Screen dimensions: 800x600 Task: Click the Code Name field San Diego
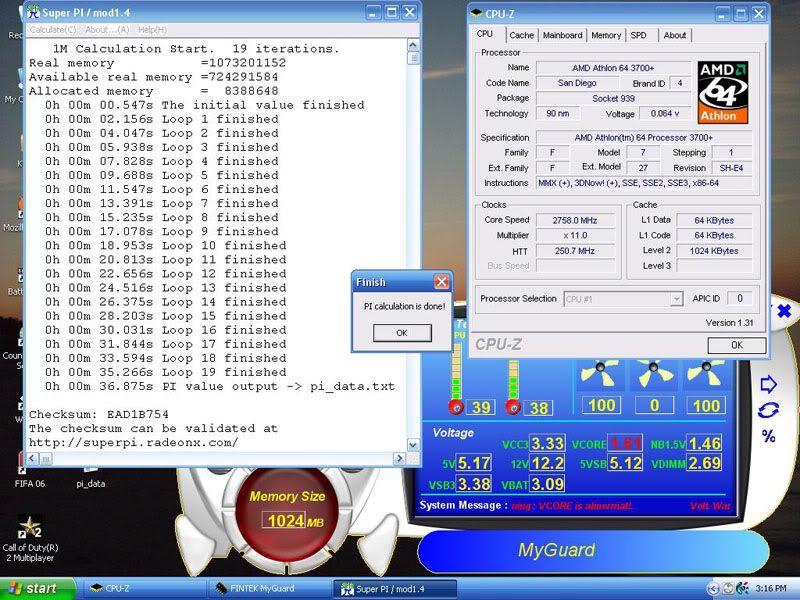pyautogui.click(x=577, y=83)
